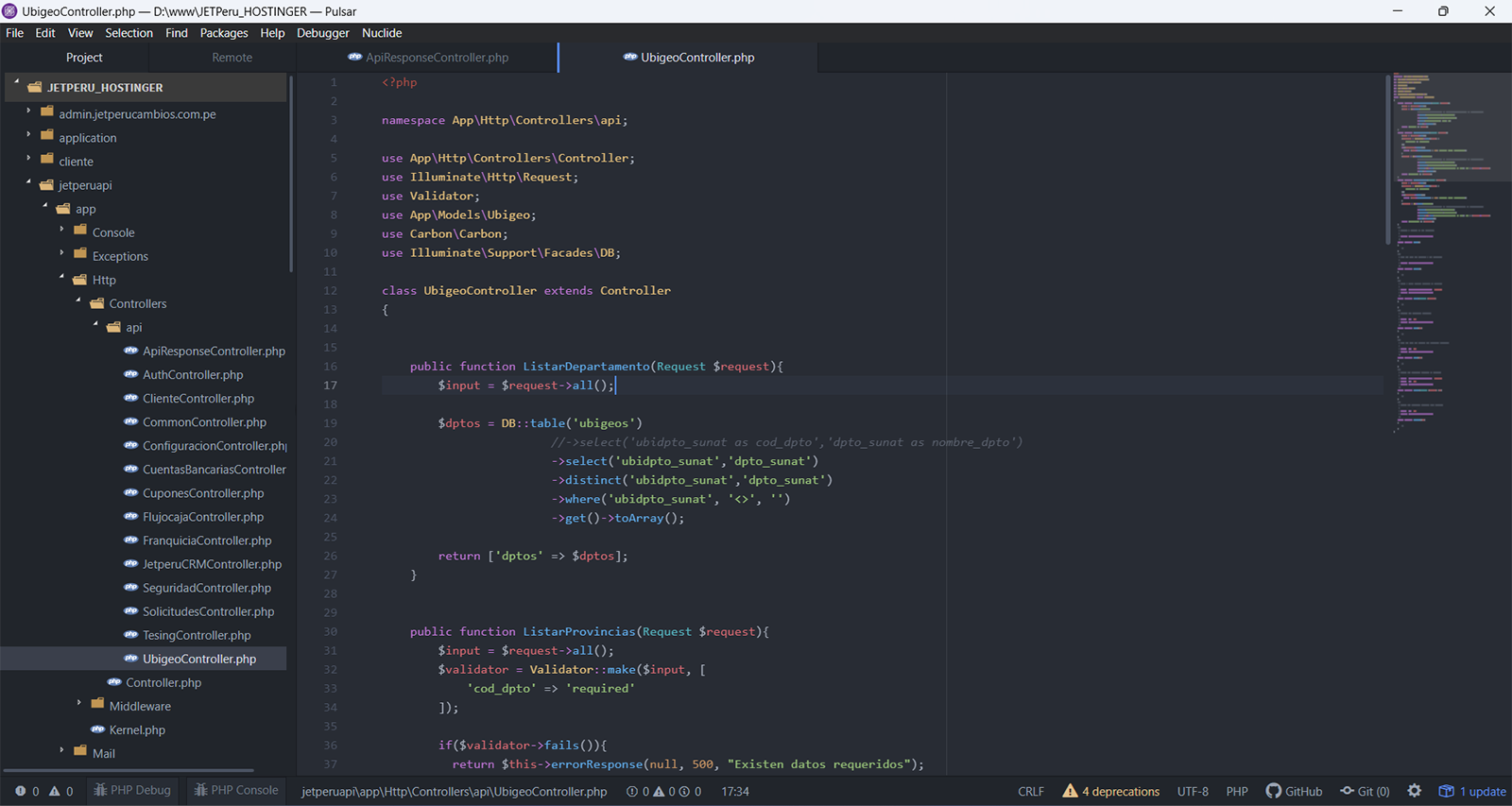Screen dimensions: 1512x806
Task: Open SeguridadController.php in tree
Action: coord(207,588)
